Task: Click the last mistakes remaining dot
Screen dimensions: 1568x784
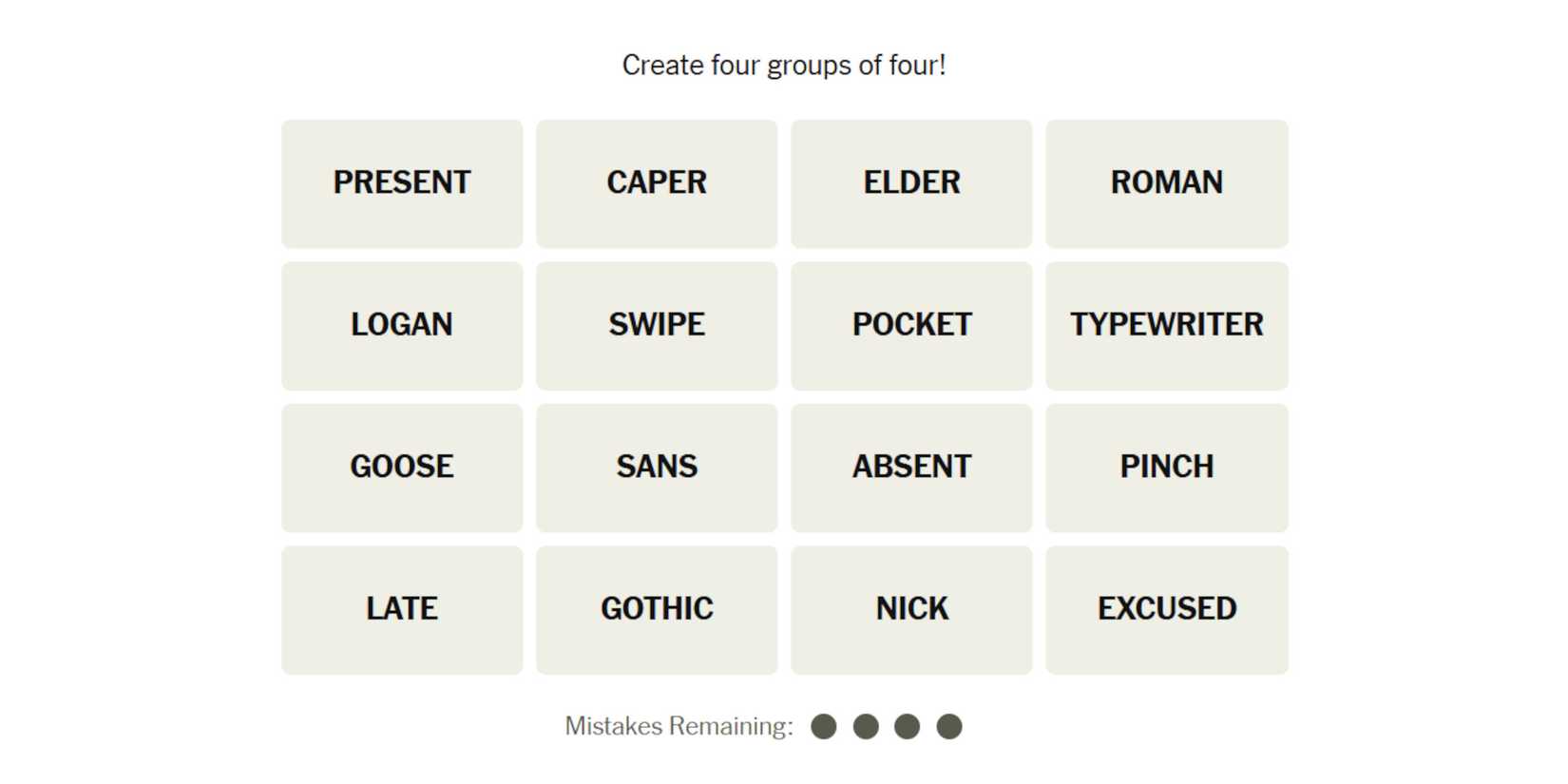Action: (x=949, y=727)
